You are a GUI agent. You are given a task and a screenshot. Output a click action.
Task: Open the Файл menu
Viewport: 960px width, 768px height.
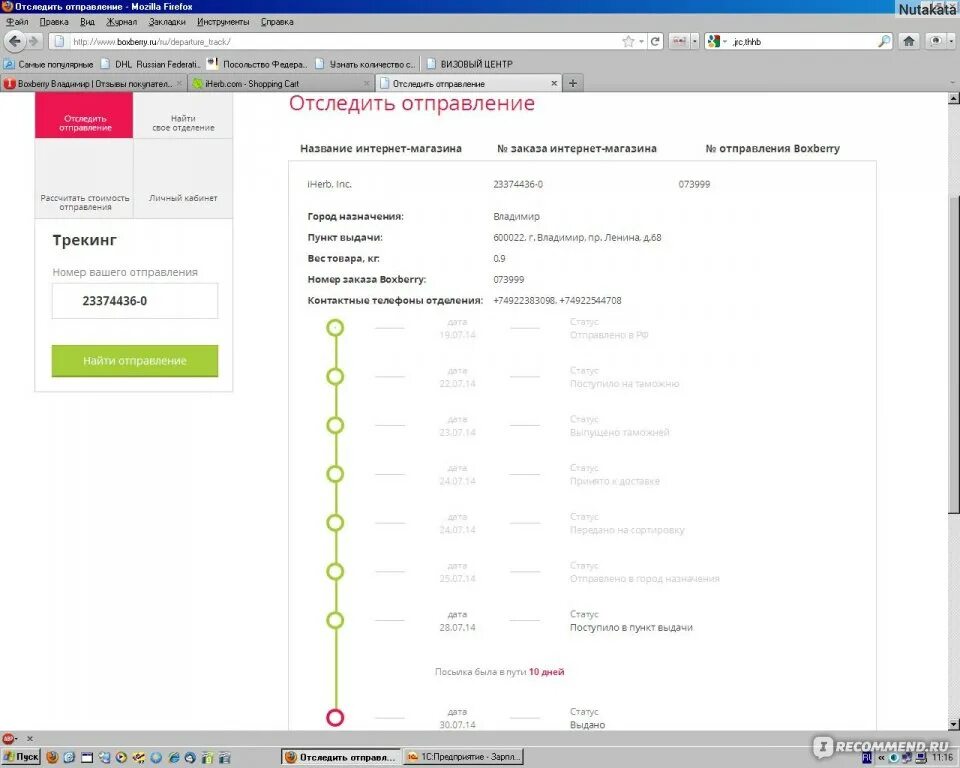tap(17, 21)
